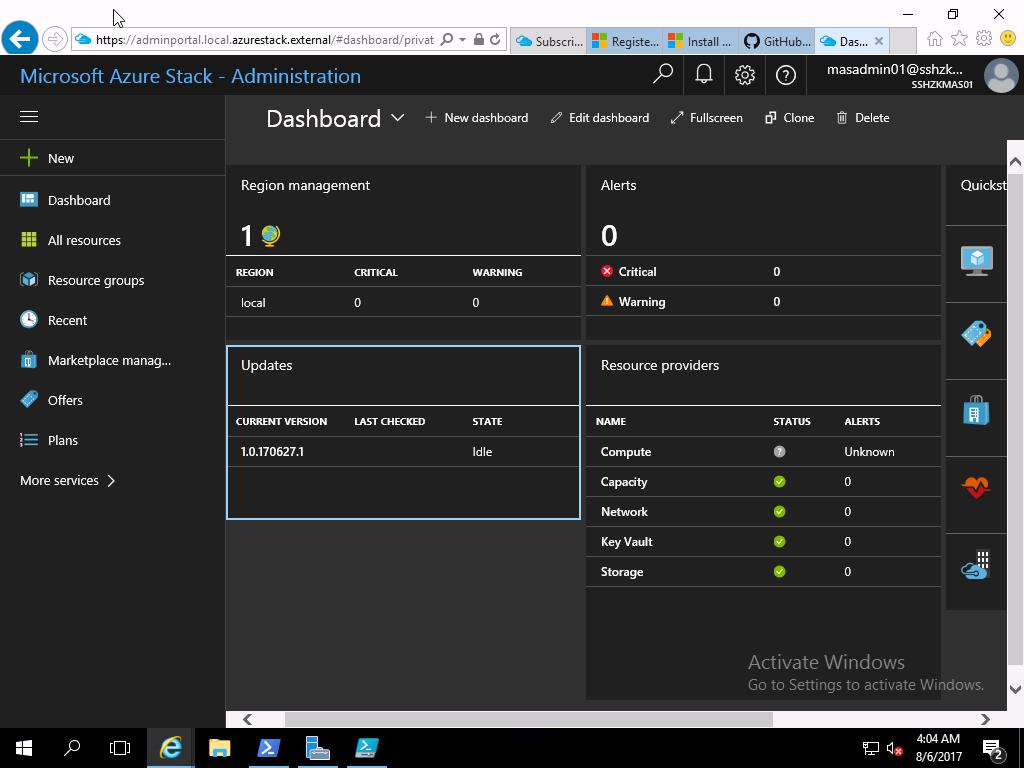1024x768 pixels.
Task: Toggle the hamburger sidebar menu
Action: click(x=29, y=117)
